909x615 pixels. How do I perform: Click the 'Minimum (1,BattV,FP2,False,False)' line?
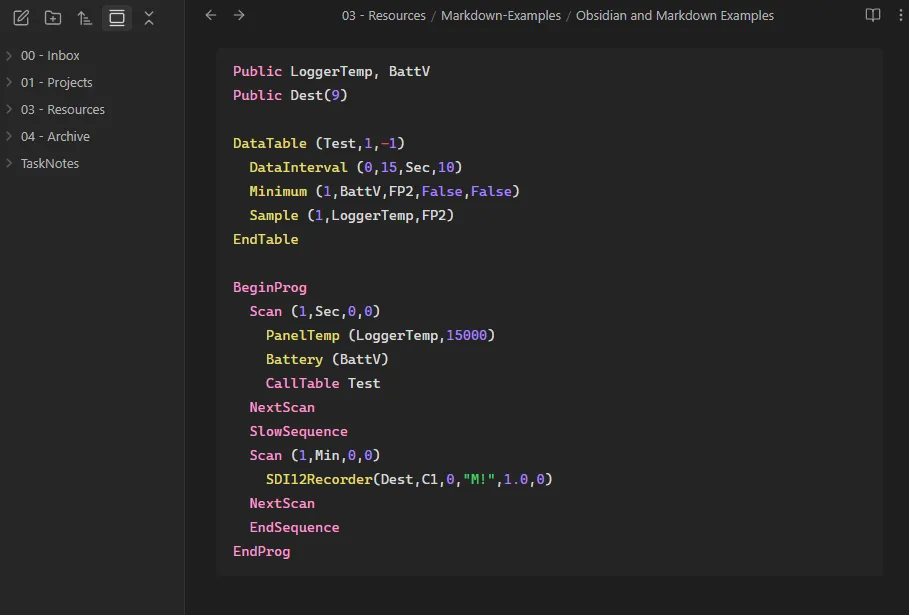click(x=384, y=191)
